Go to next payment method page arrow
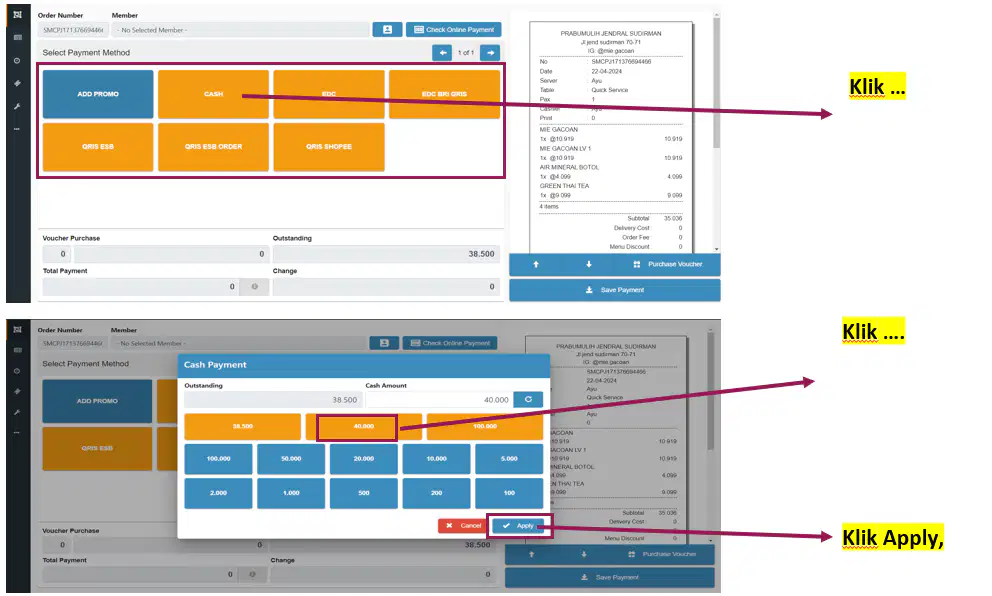This screenshot has width=992, height=596. click(x=490, y=53)
